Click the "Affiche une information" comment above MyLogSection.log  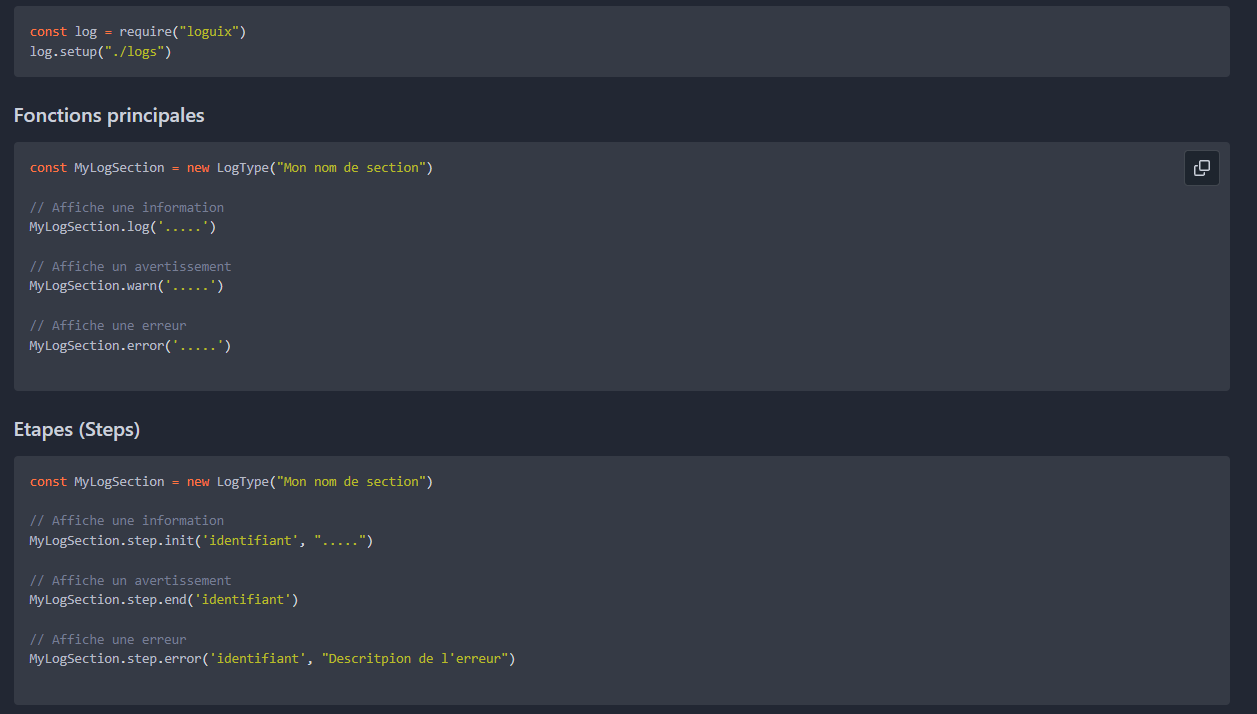coord(127,208)
